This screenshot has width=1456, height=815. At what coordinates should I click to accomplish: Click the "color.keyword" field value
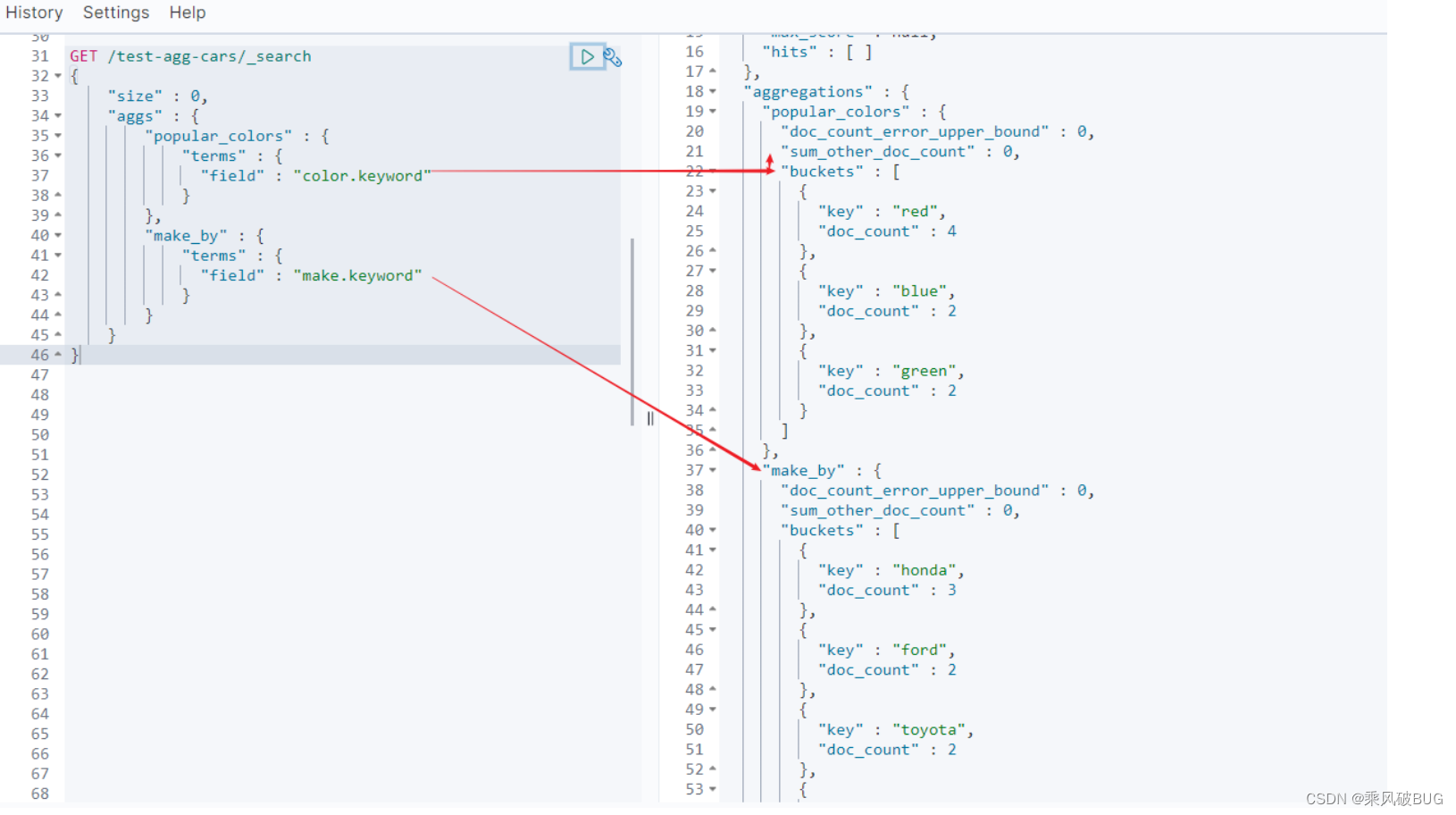pos(362,176)
